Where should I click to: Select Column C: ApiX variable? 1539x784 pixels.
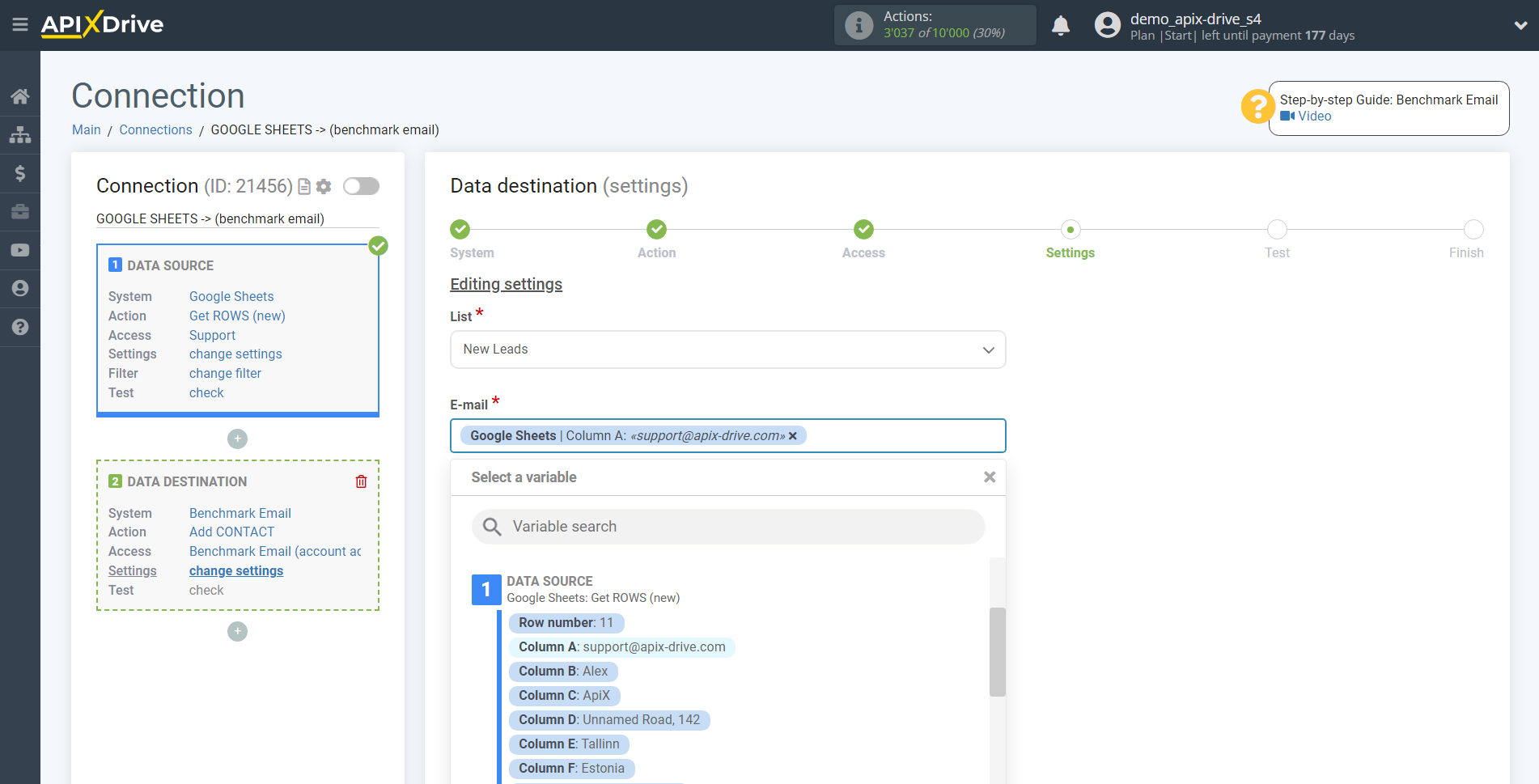(x=564, y=696)
